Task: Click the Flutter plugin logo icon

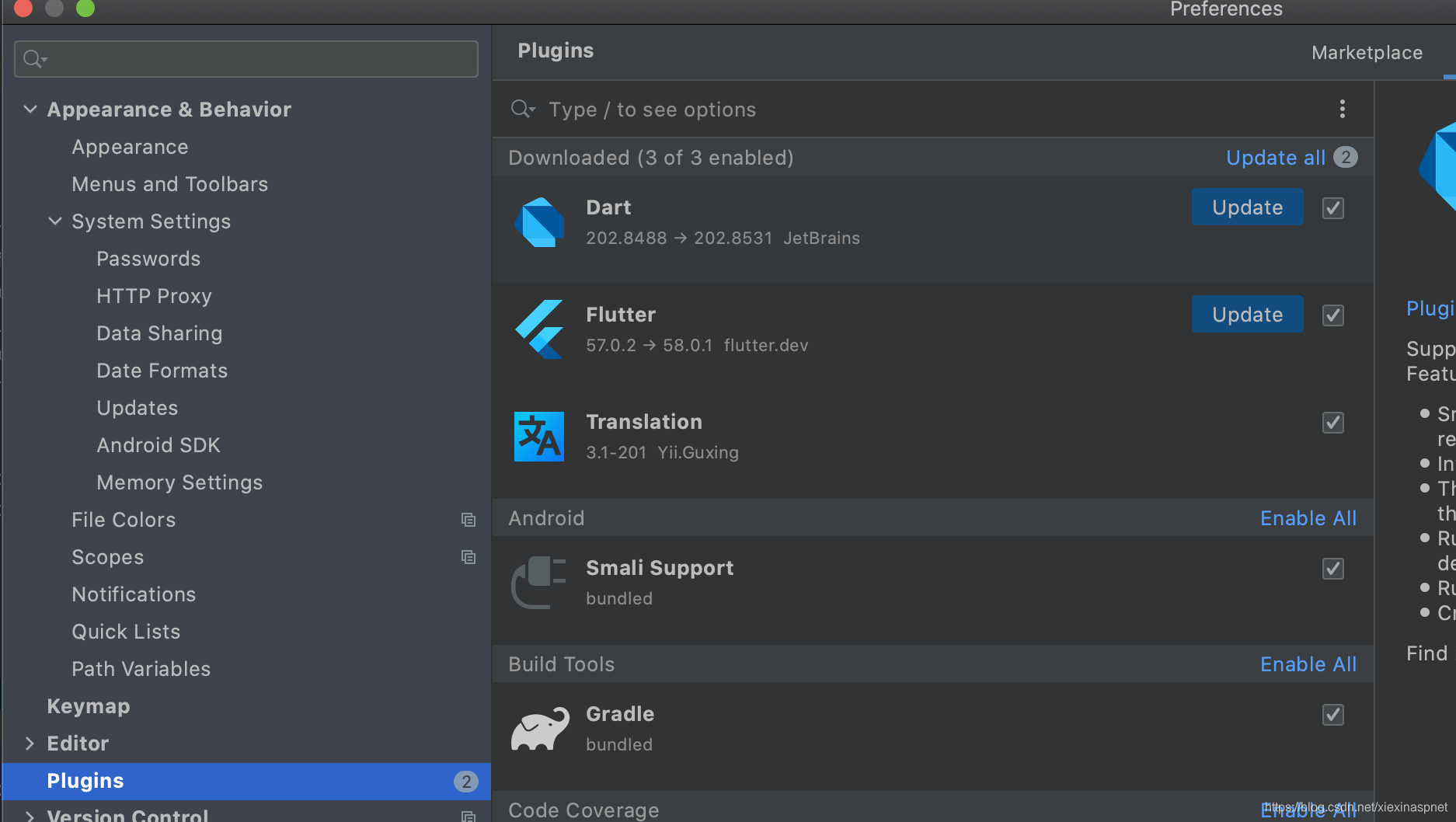Action: pyautogui.click(x=539, y=329)
